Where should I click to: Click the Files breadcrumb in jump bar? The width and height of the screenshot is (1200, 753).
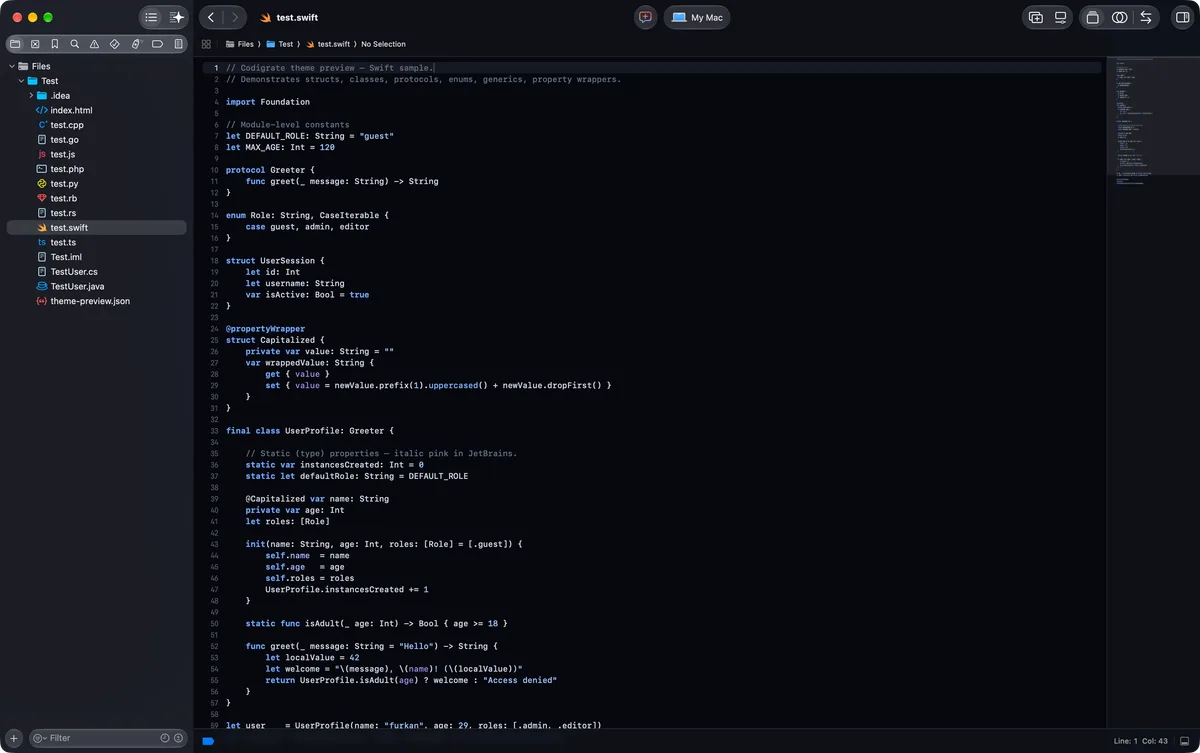240,44
